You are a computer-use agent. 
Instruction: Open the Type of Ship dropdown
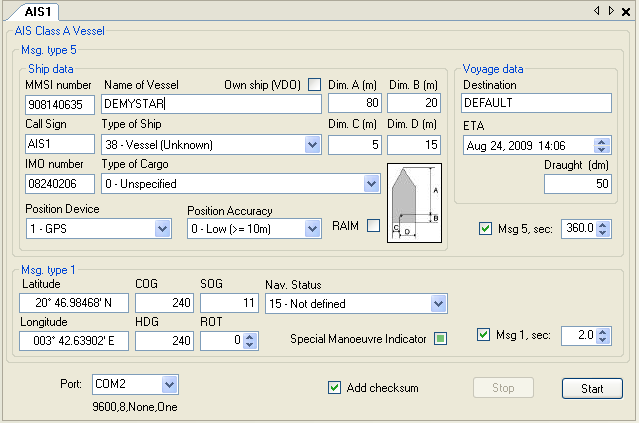pos(312,145)
